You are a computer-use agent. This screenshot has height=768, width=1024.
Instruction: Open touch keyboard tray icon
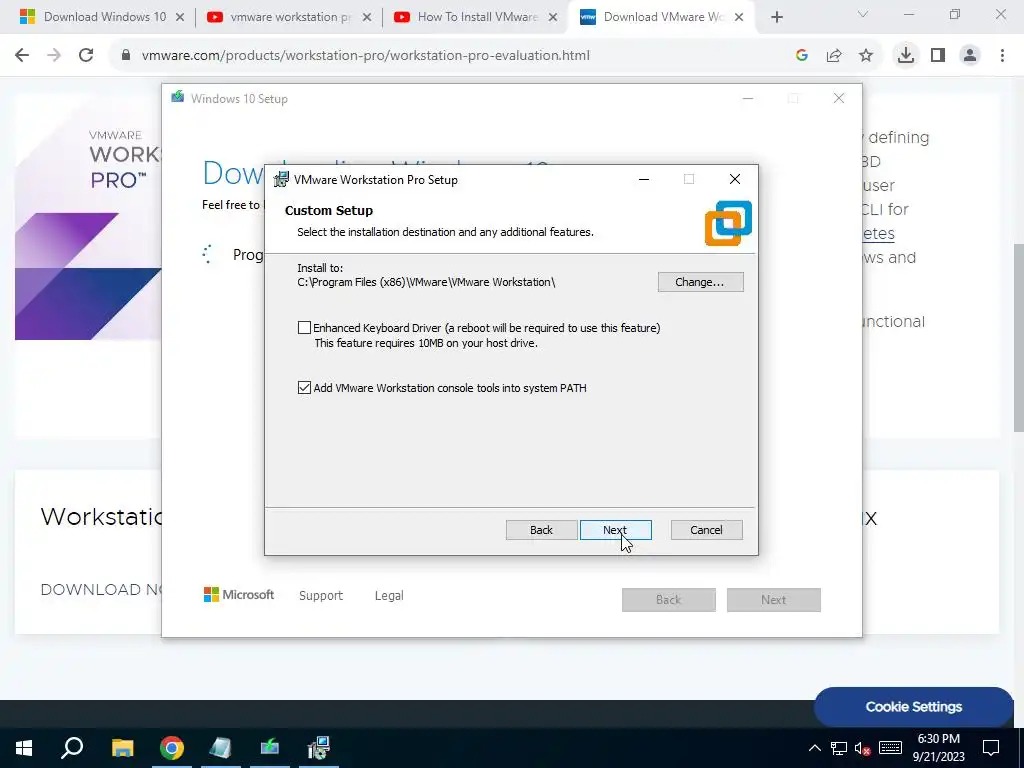tap(890, 748)
